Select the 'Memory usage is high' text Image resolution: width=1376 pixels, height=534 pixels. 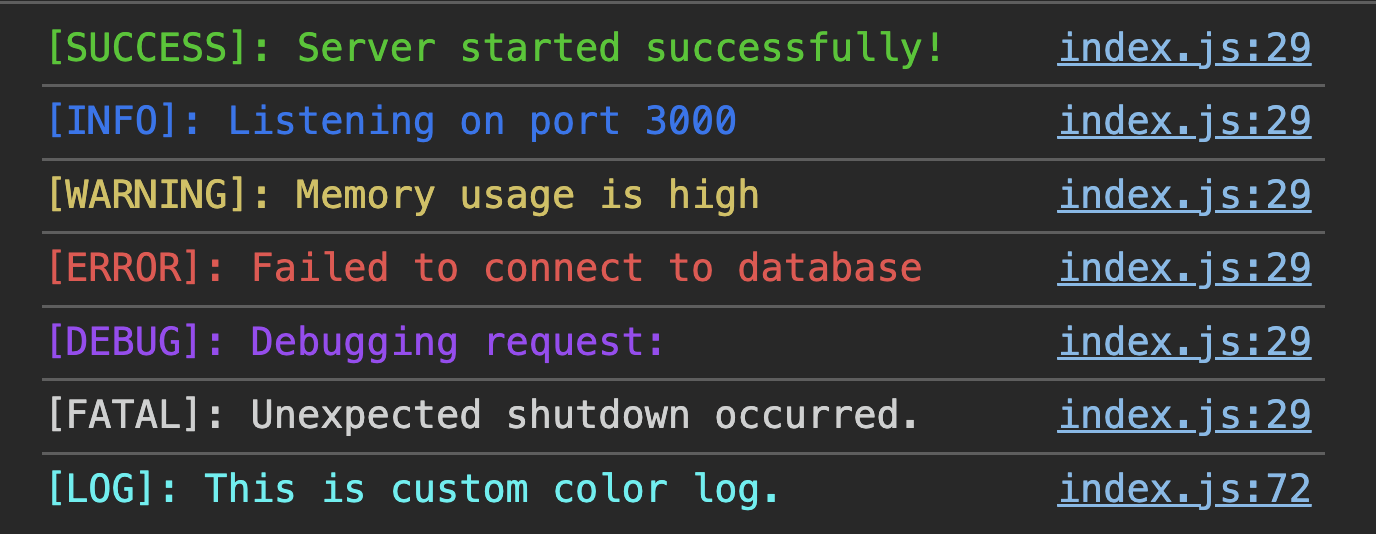(527, 195)
